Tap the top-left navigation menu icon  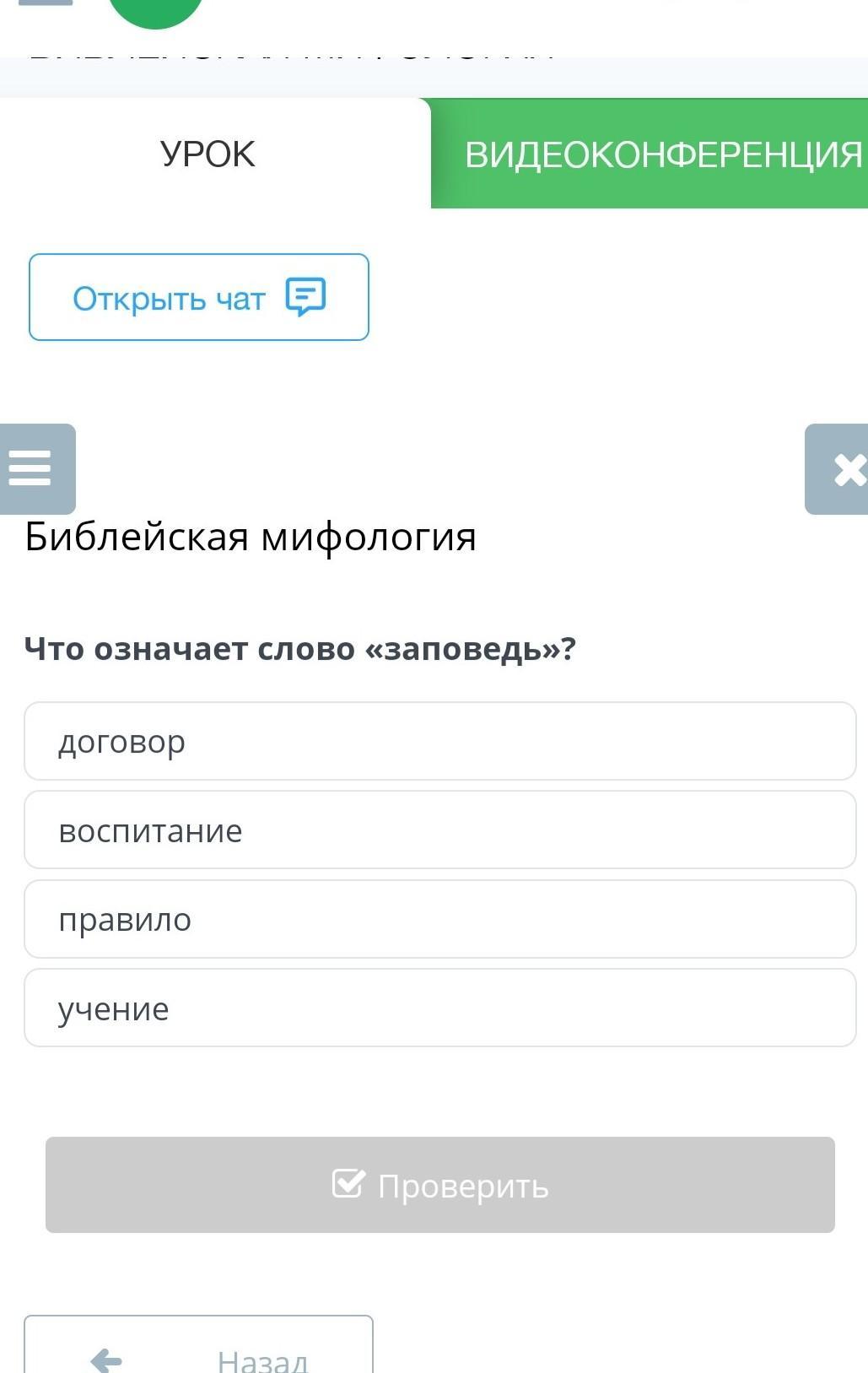coord(46,3)
